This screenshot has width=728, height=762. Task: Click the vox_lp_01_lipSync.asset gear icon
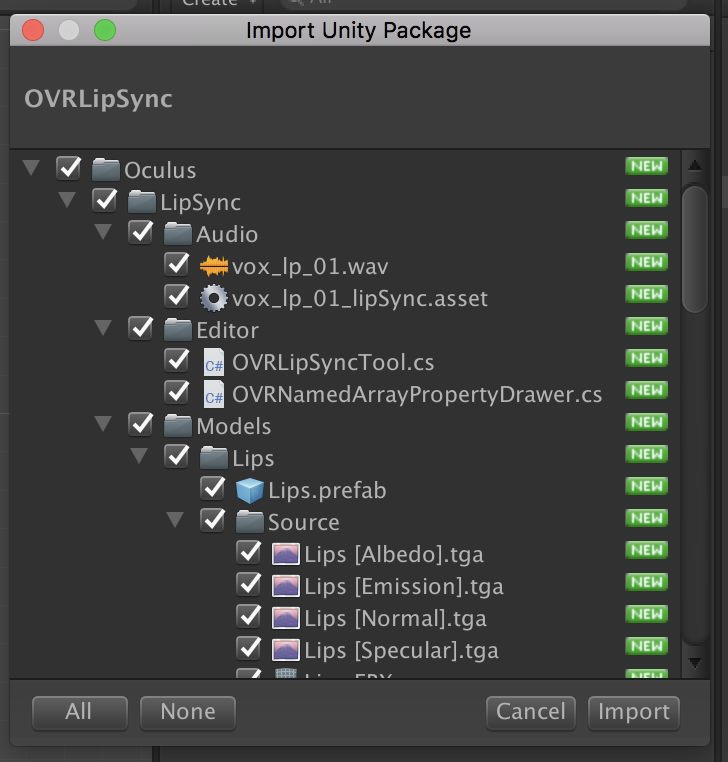pyautogui.click(x=213, y=298)
